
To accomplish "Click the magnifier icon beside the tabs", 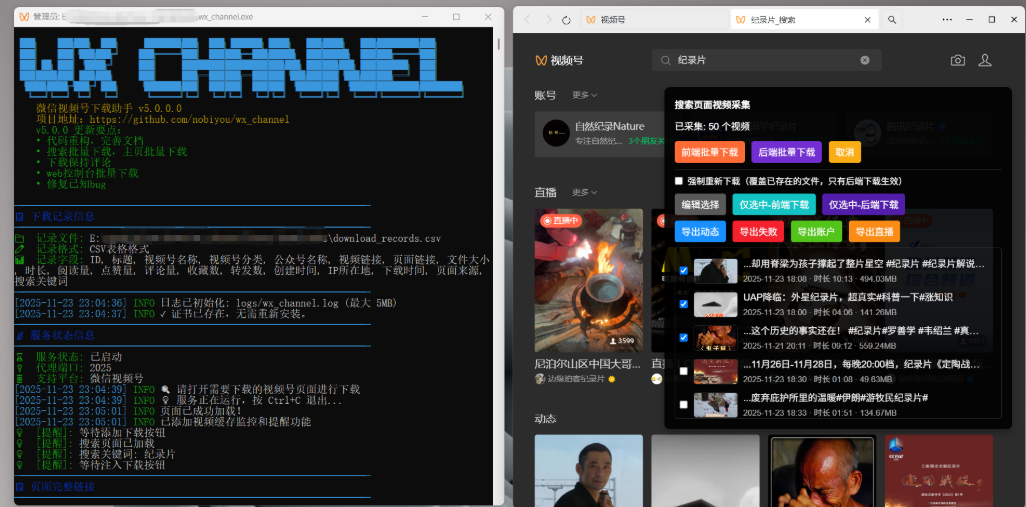I will [x=892, y=19].
